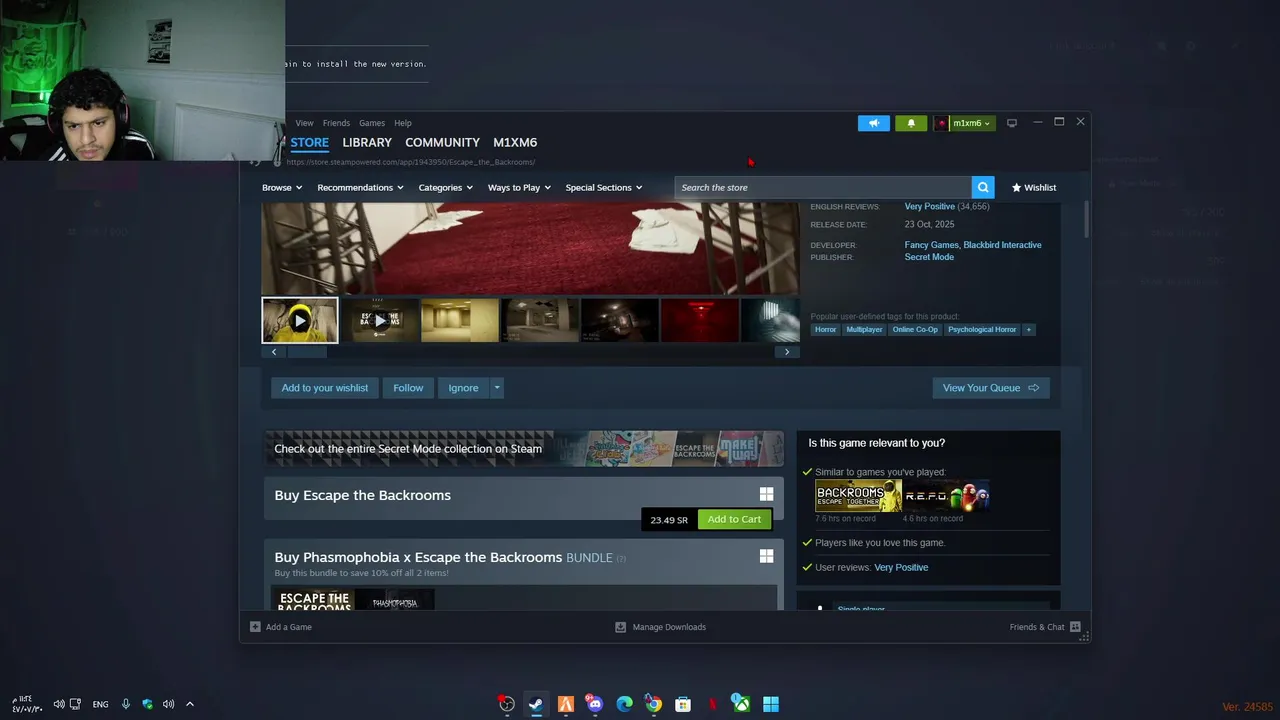Open Backrooms Escape Together game capsule
The width and height of the screenshot is (1280, 720).
[858, 496]
